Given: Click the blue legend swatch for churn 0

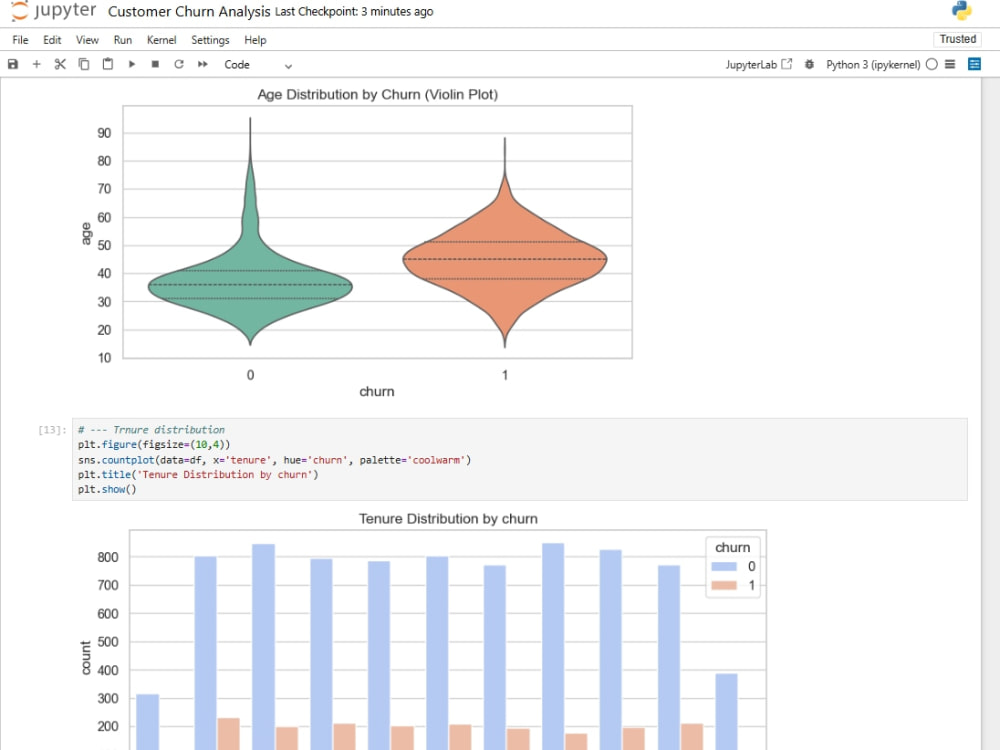Looking at the screenshot, I should (x=724, y=566).
